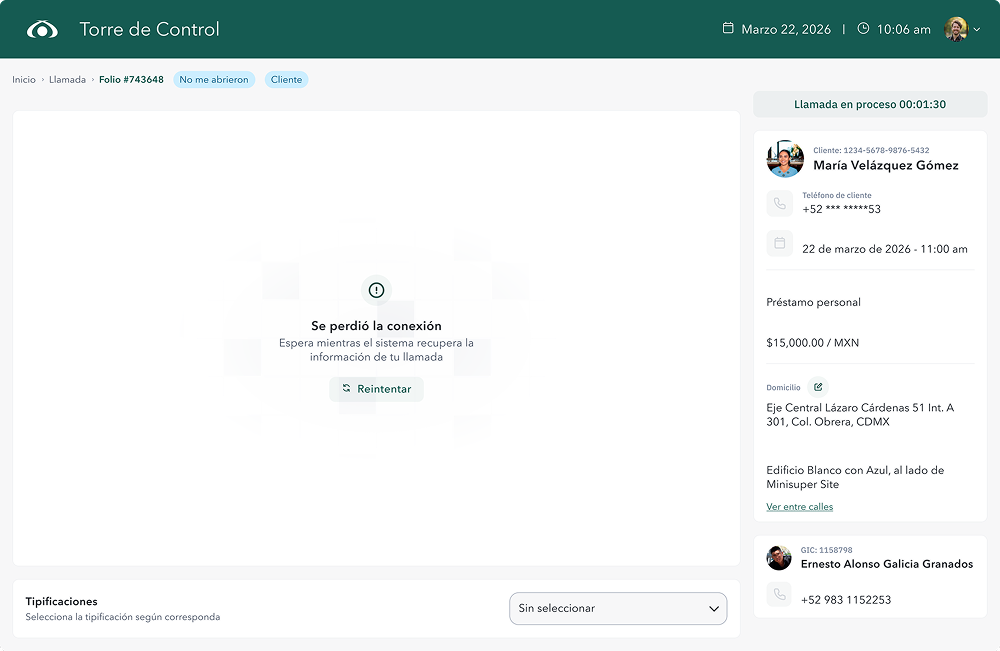Screen dimensions: 1000x651
Task: Click the phone icon next to Teléfono de cliente
Action: tap(779, 203)
